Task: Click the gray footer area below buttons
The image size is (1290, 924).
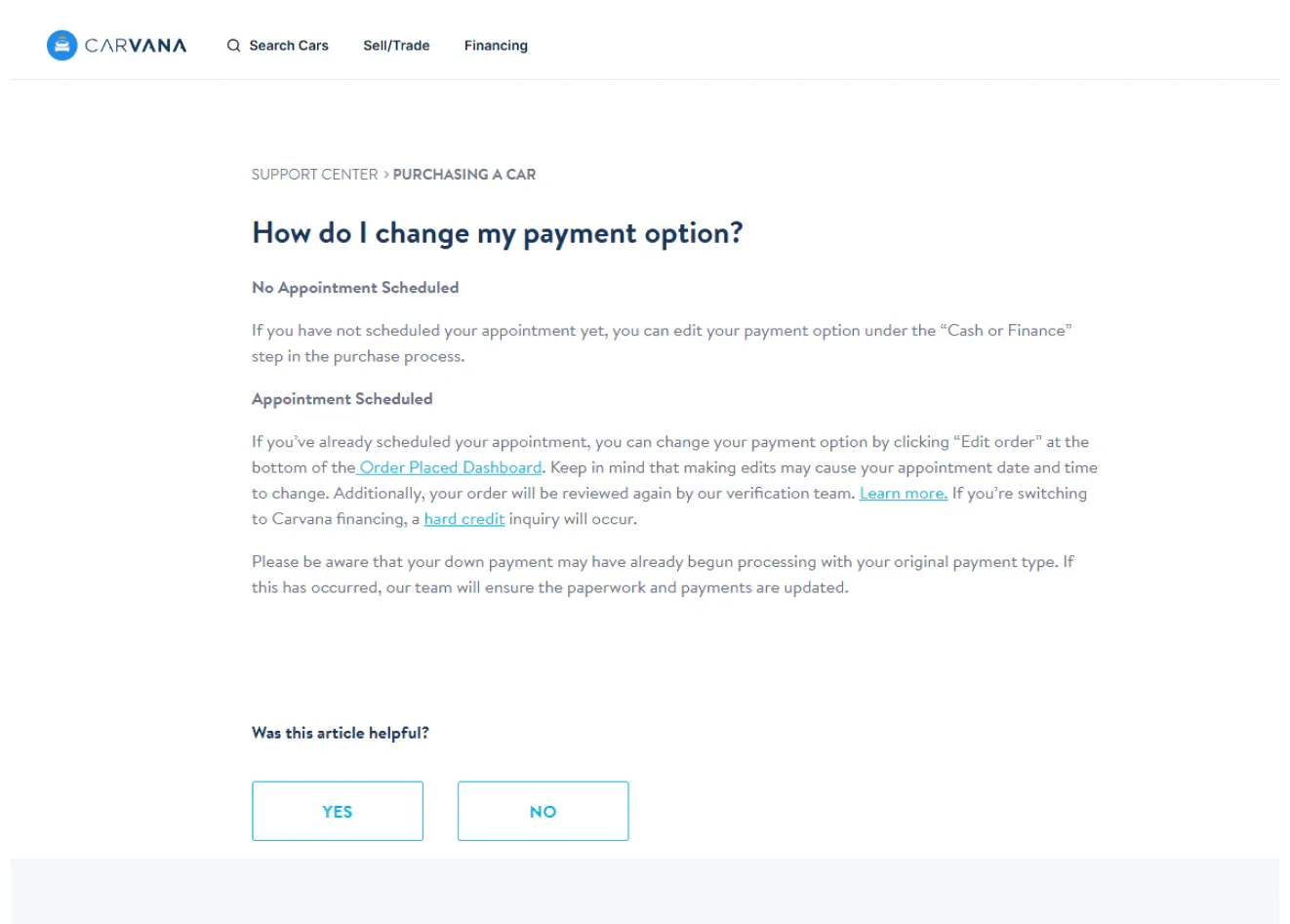Action: coord(644,891)
